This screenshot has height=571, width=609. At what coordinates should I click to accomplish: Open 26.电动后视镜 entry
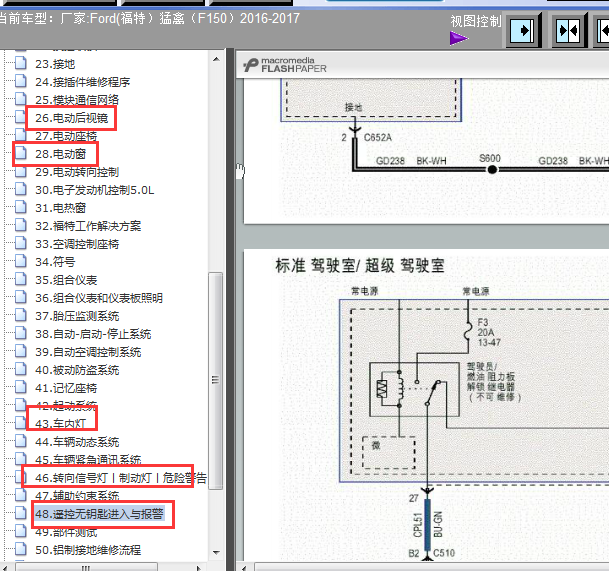click(x=71, y=118)
